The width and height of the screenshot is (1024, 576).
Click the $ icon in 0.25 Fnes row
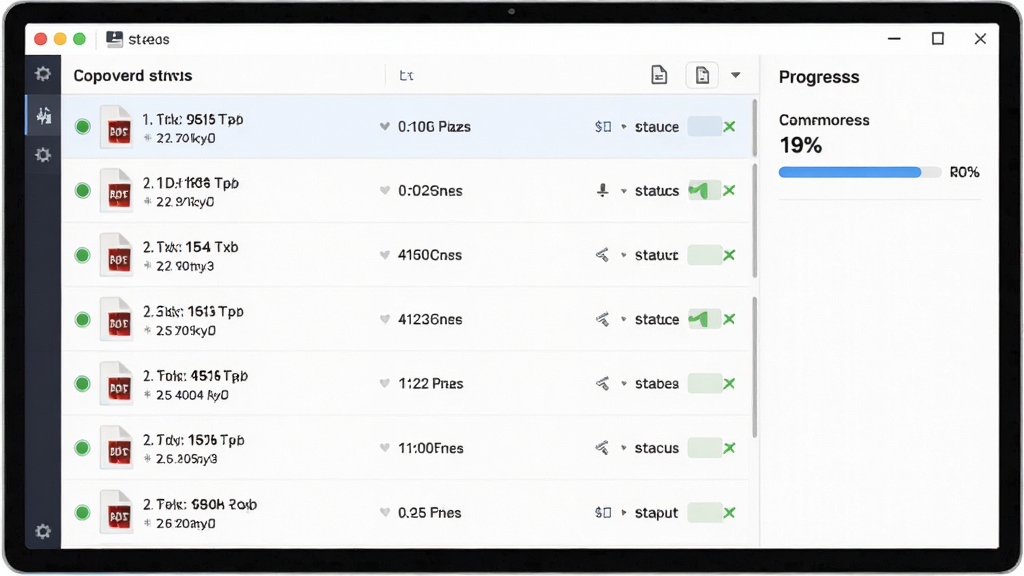[603, 513]
